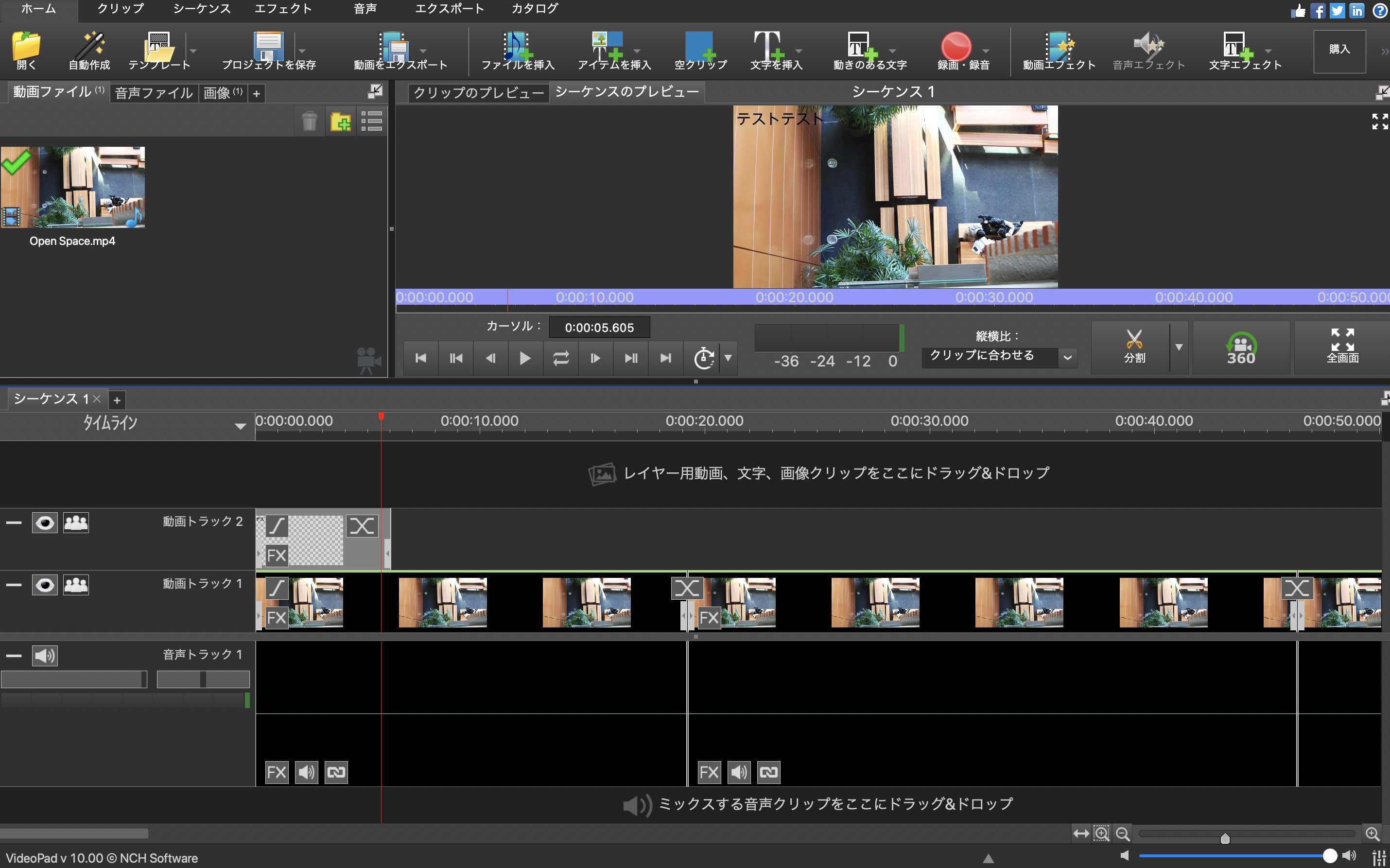Click FX on the 動画トラック 2 text clip
Image resolution: width=1390 pixels, height=868 pixels.
276,555
